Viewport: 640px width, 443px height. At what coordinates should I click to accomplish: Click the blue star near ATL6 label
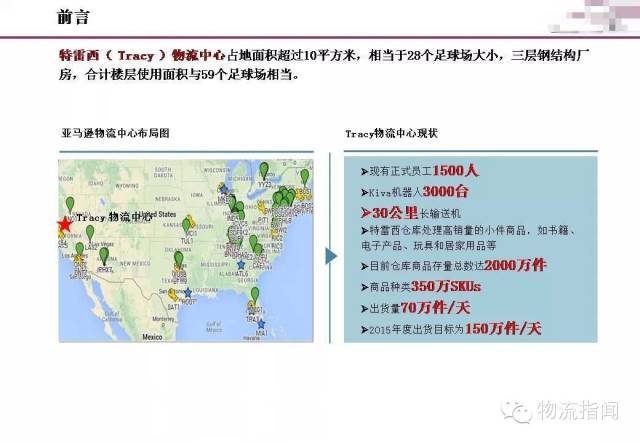pos(241,265)
